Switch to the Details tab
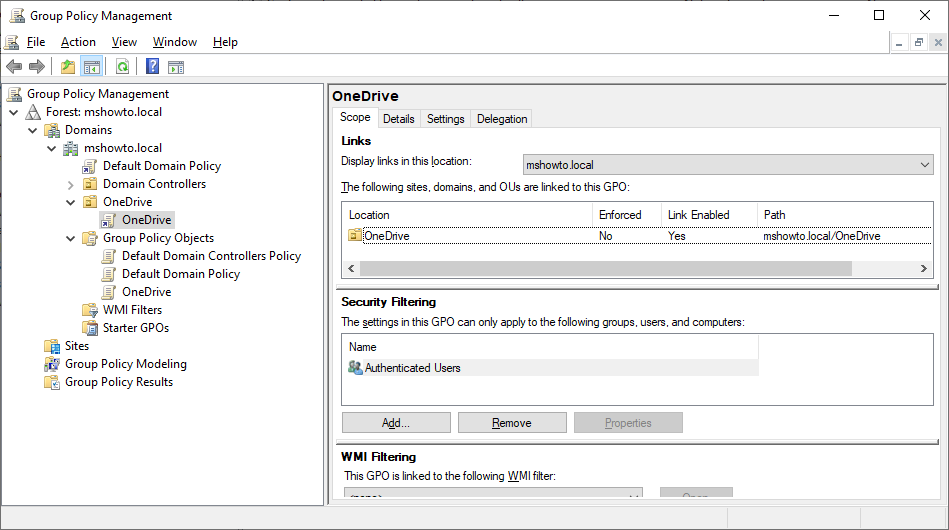Screen dimensions: 949x530 (399, 119)
